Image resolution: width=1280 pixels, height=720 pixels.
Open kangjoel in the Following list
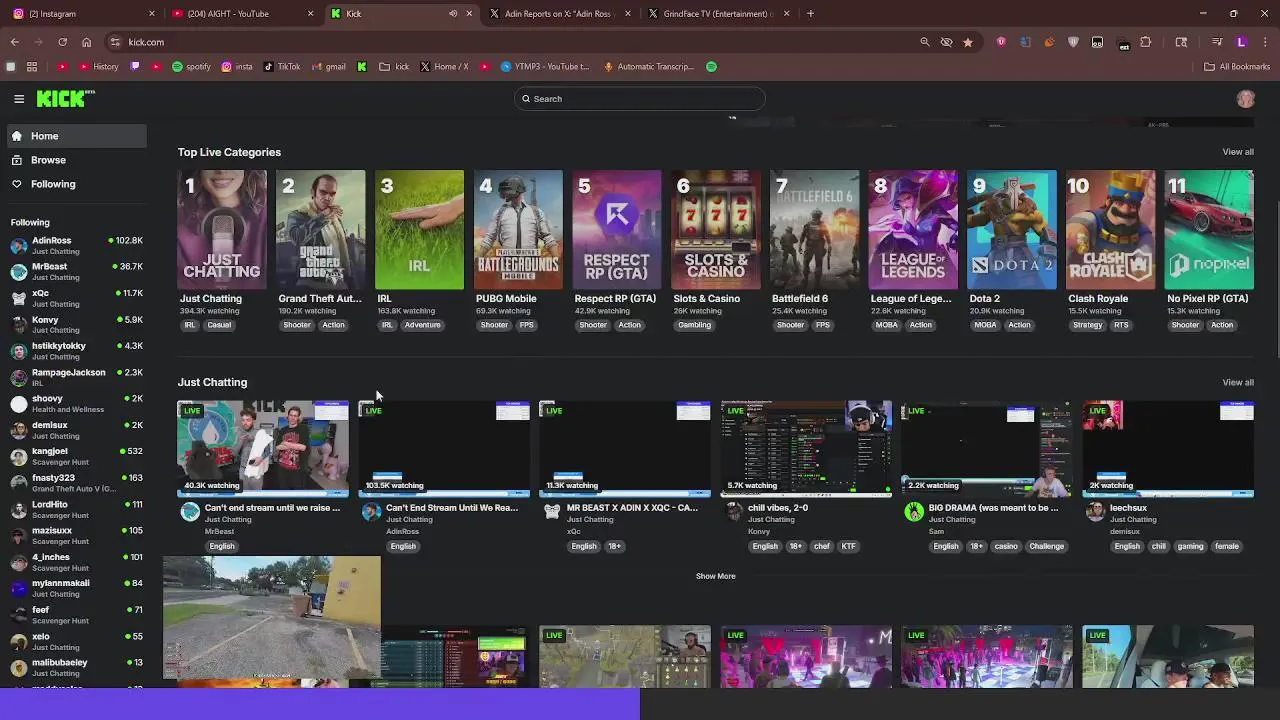click(x=76, y=456)
